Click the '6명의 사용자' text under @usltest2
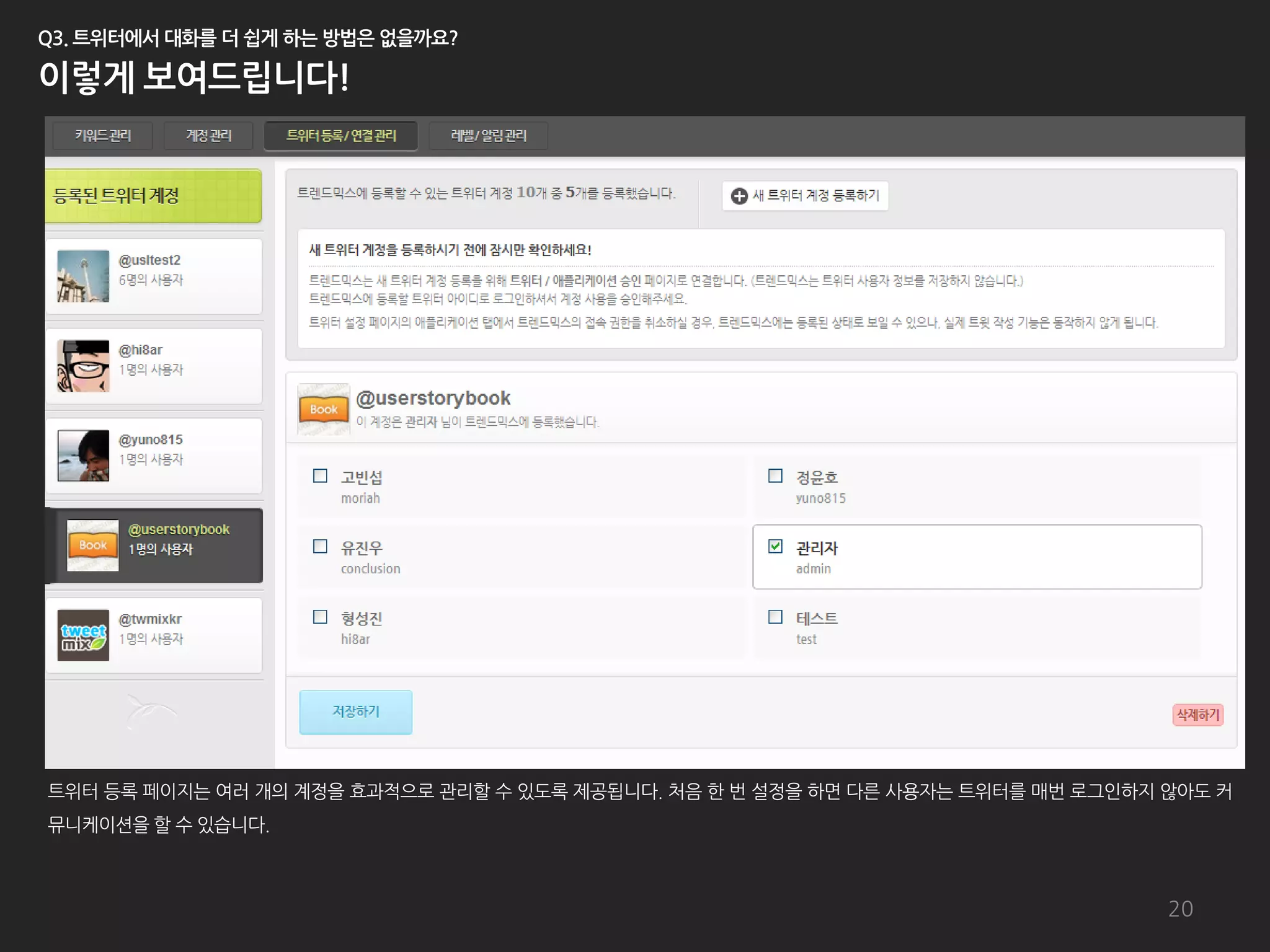 point(151,280)
